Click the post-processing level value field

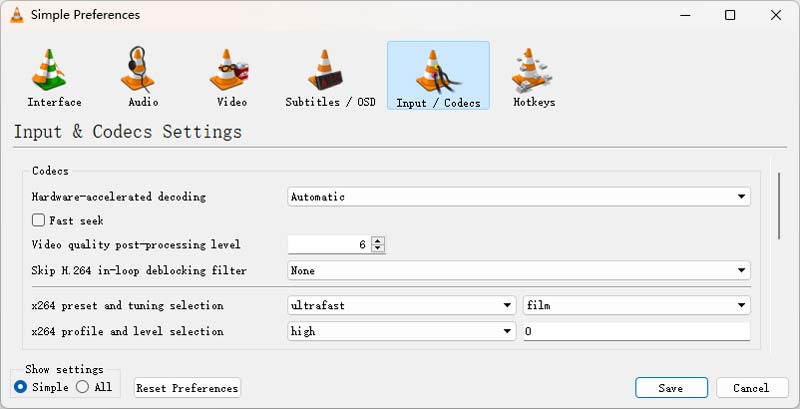[329, 245]
